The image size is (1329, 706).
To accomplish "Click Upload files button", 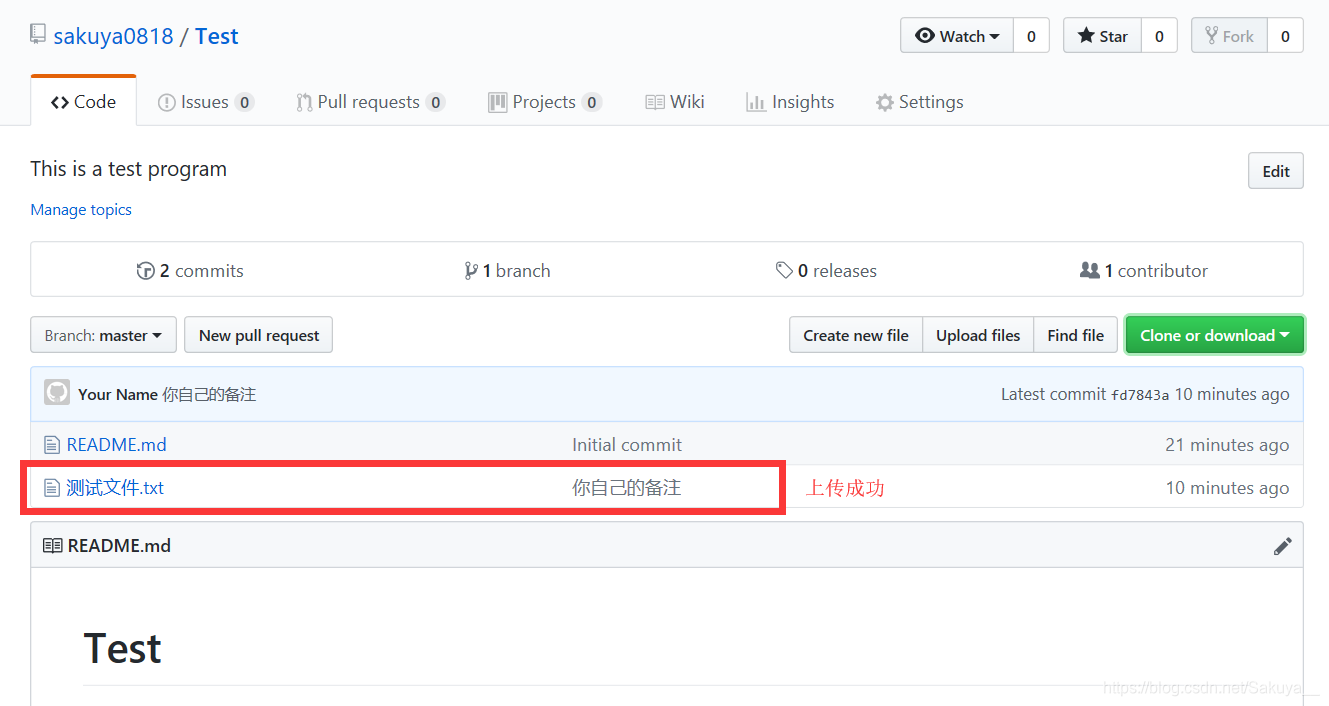I will [x=978, y=335].
